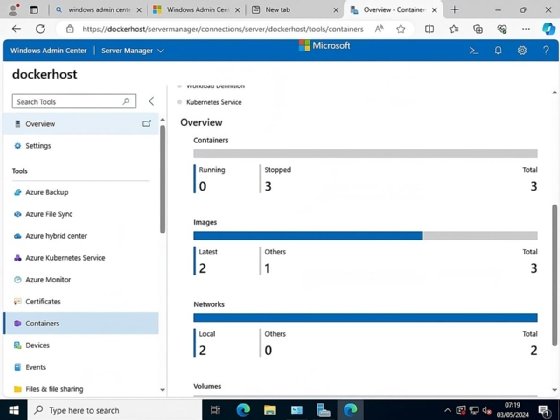
Task: Click the Containers progress bar
Action: [x=365, y=154]
